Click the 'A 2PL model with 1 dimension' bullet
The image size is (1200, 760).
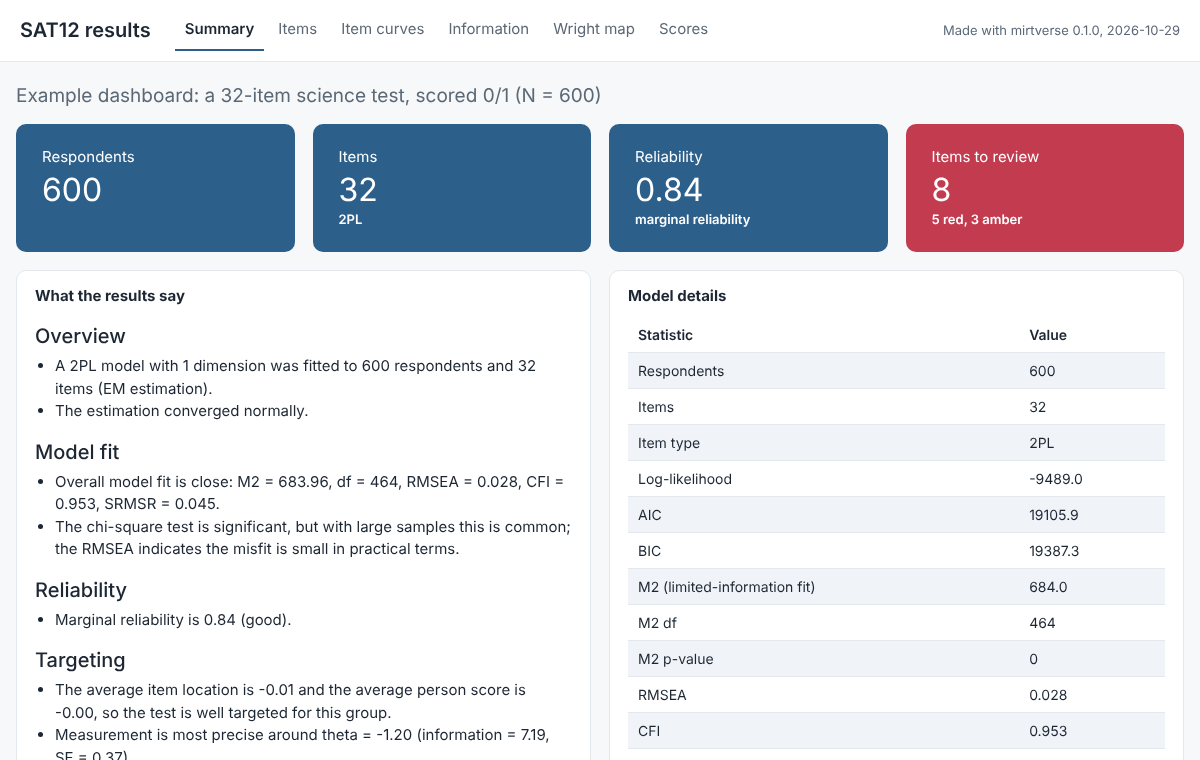[295, 377]
